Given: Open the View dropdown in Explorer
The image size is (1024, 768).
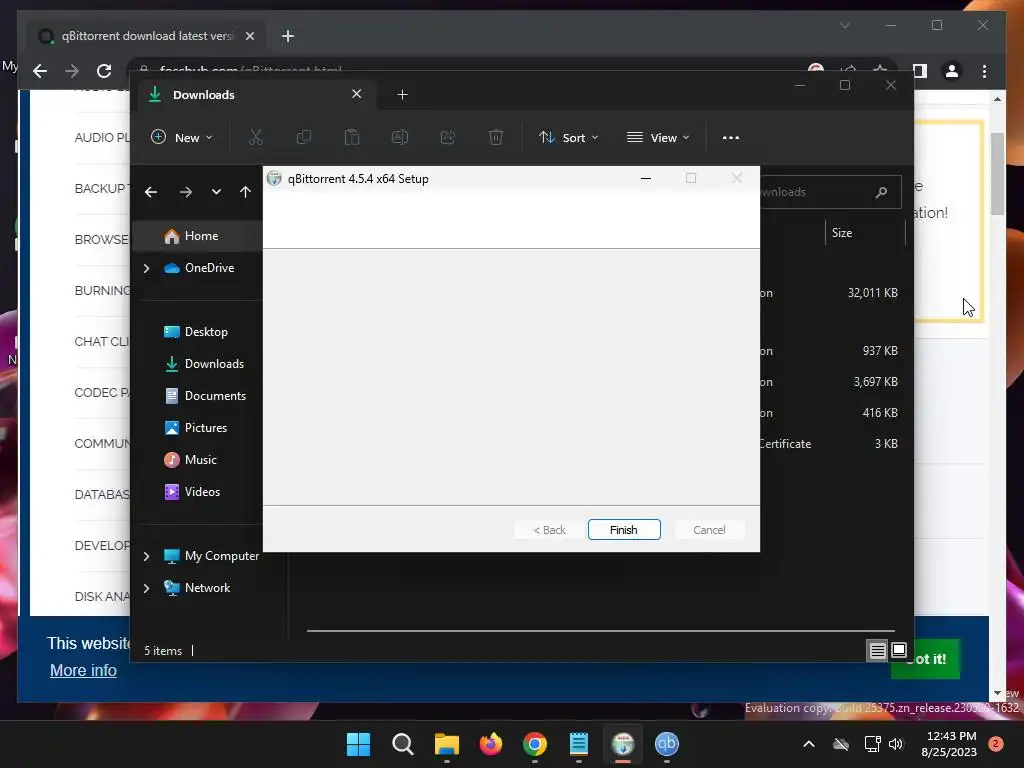Looking at the screenshot, I should point(658,137).
